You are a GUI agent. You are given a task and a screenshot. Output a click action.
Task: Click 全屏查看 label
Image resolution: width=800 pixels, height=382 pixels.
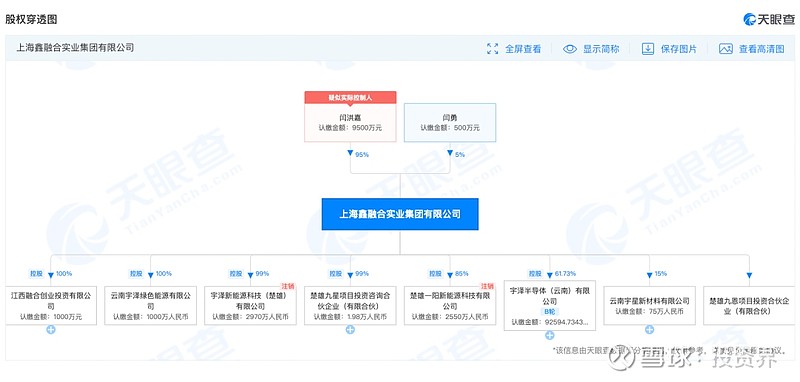(x=523, y=49)
